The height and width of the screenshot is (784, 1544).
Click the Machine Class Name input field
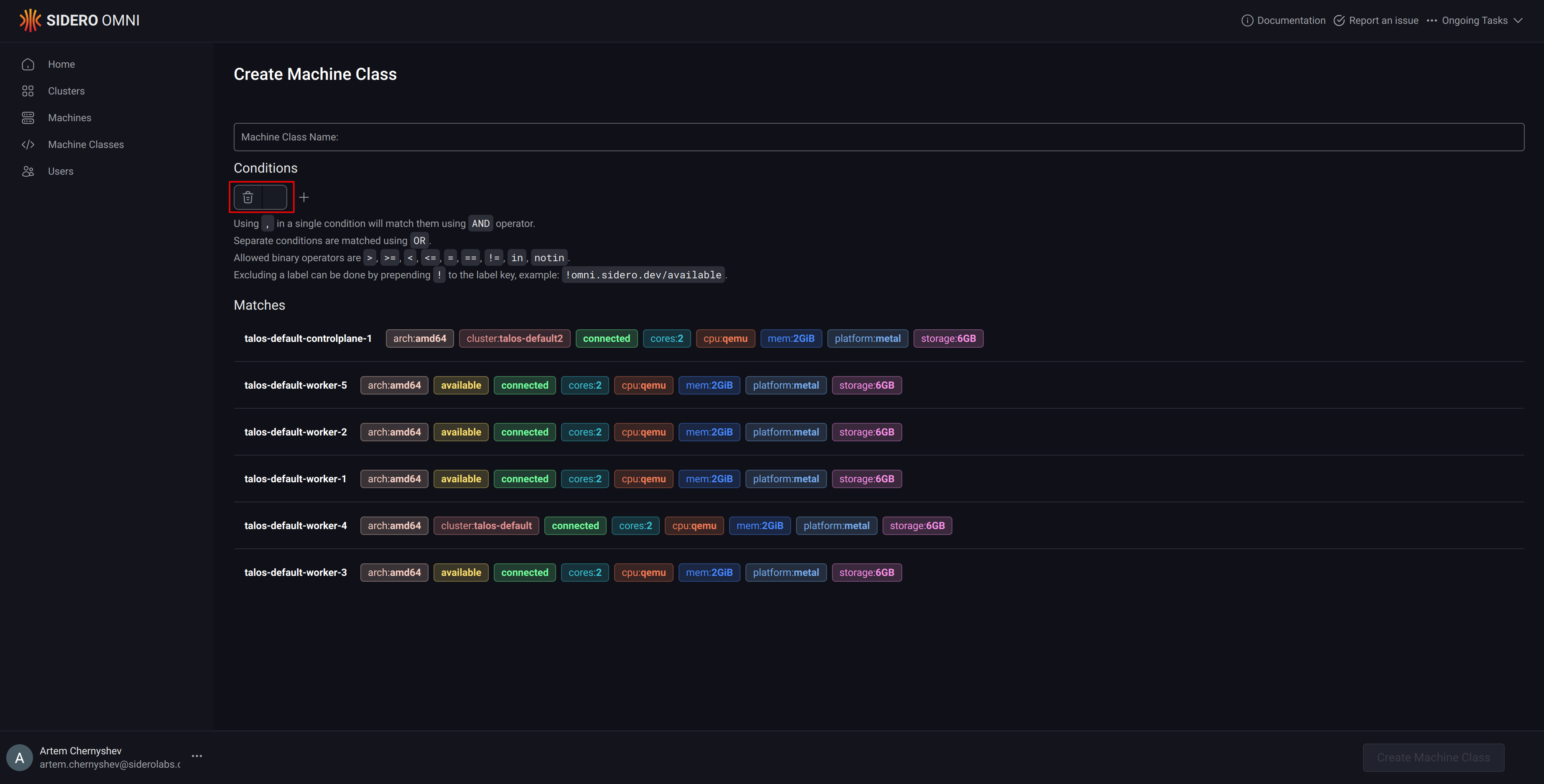[878, 137]
